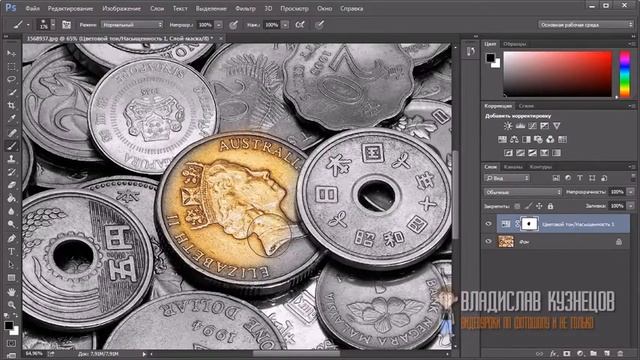This screenshot has height=360, width=640.
Task: Select the Eyedropper tool
Action: tap(11, 118)
